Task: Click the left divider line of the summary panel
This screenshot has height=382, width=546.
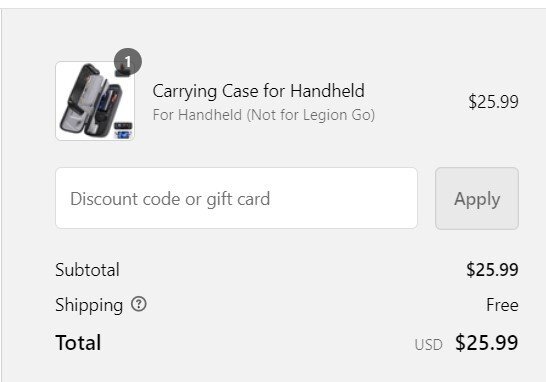Action: point(1,195)
